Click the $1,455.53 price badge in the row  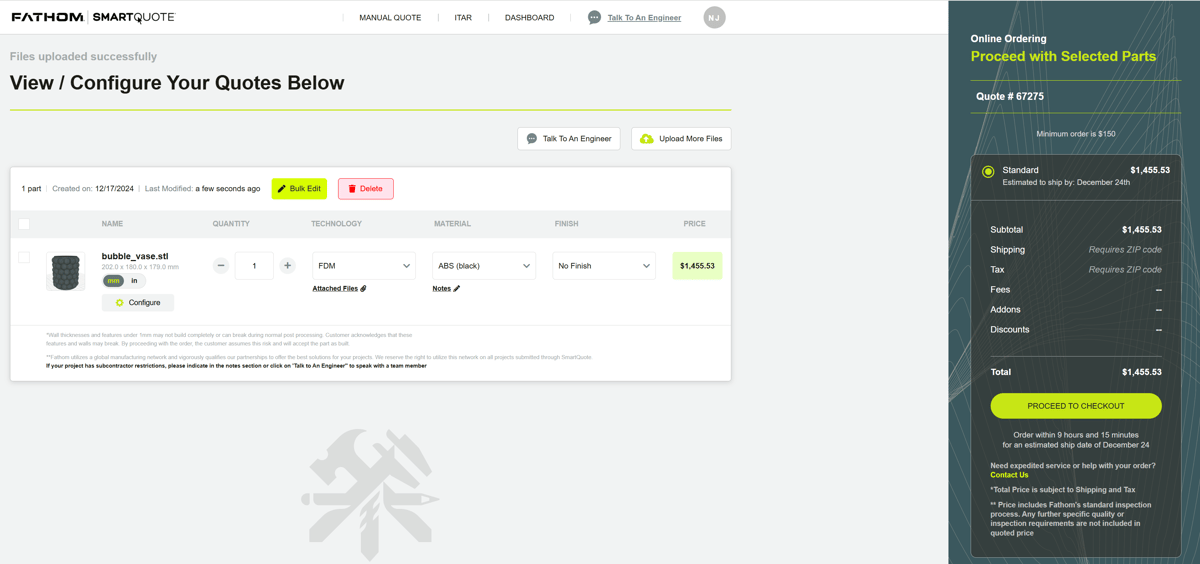click(697, 266)
